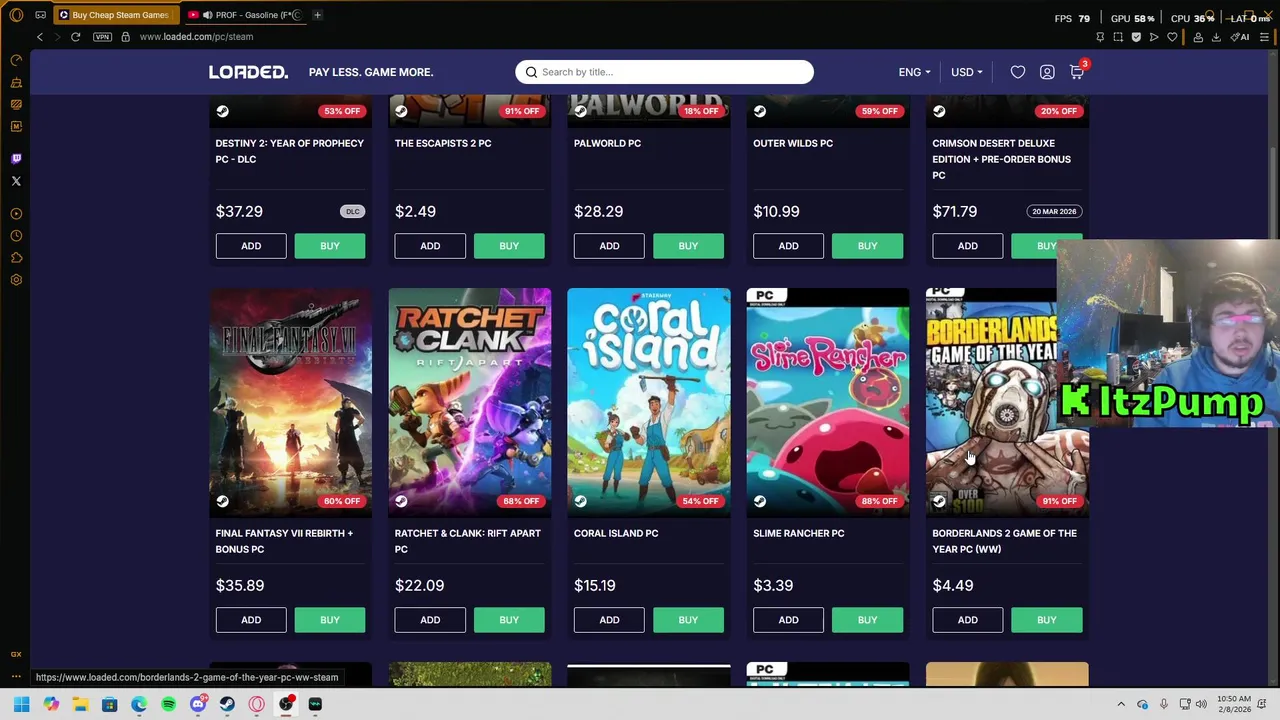Toggle the VPN badge in address bar
The image size is (1280, 720).
coord(102,37)
